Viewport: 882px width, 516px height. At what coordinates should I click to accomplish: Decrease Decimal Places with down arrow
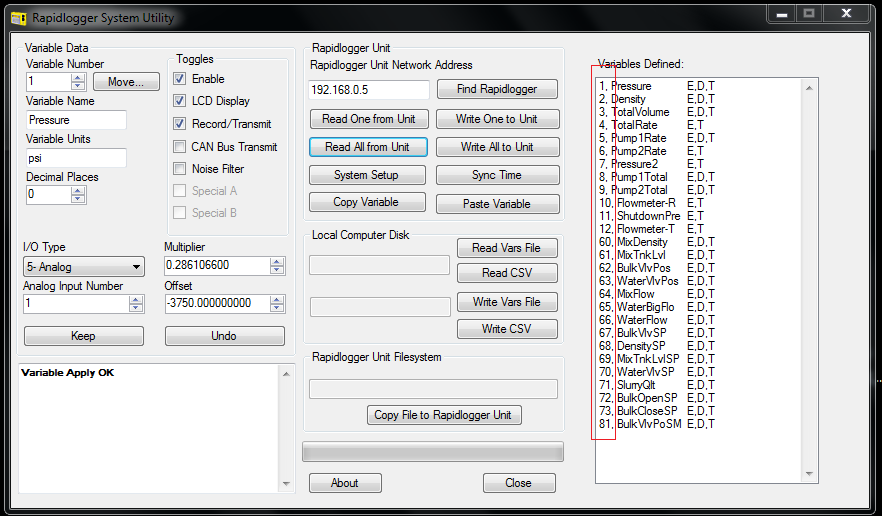(78, 199)
